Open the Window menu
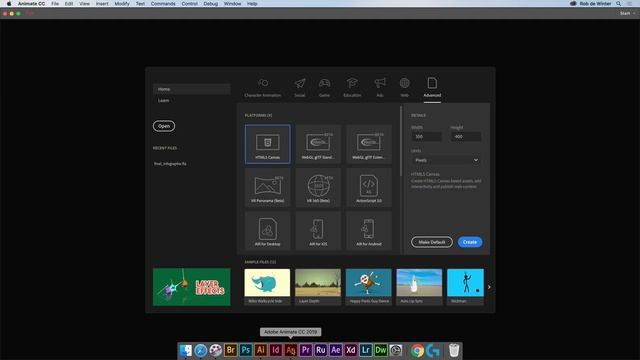The height and width of the screenshot is (360, 640). pyautogui.click(x=232, y=4)
